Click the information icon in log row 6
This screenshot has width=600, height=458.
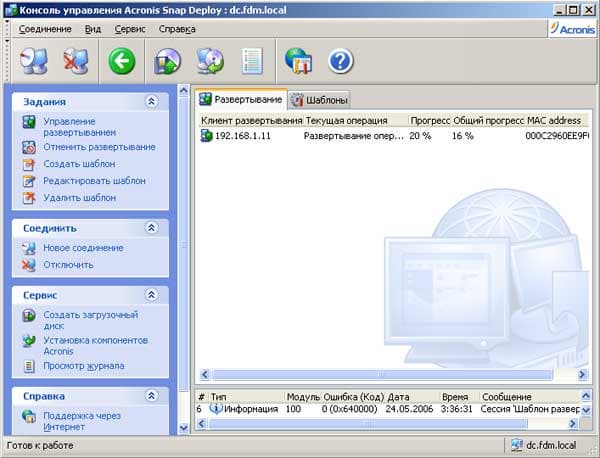(x=216, y=409)
